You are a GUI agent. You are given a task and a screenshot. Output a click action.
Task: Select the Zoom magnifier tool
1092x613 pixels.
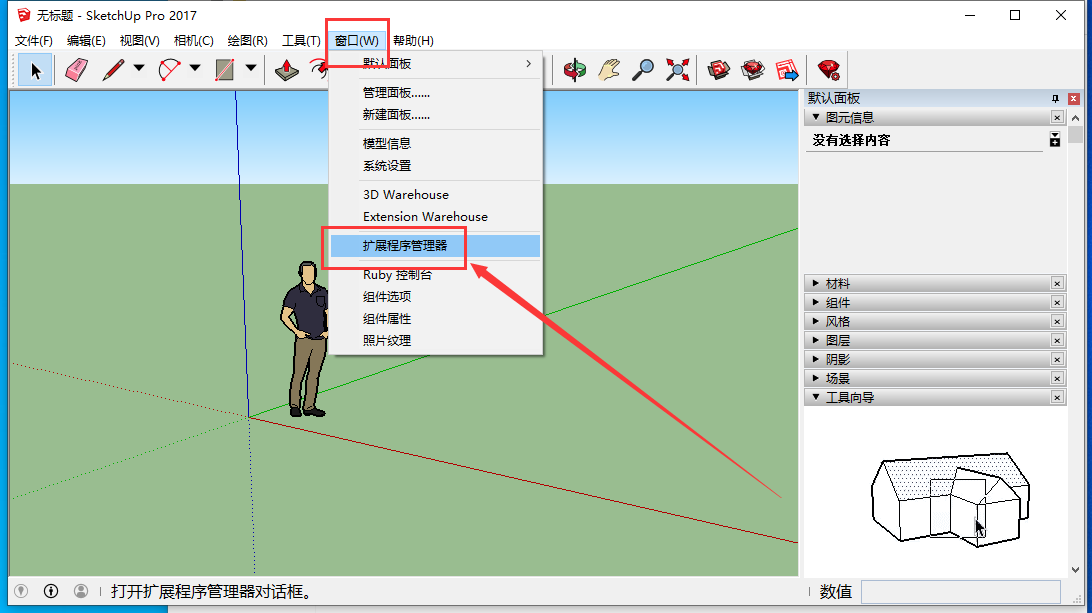[643, 70]
